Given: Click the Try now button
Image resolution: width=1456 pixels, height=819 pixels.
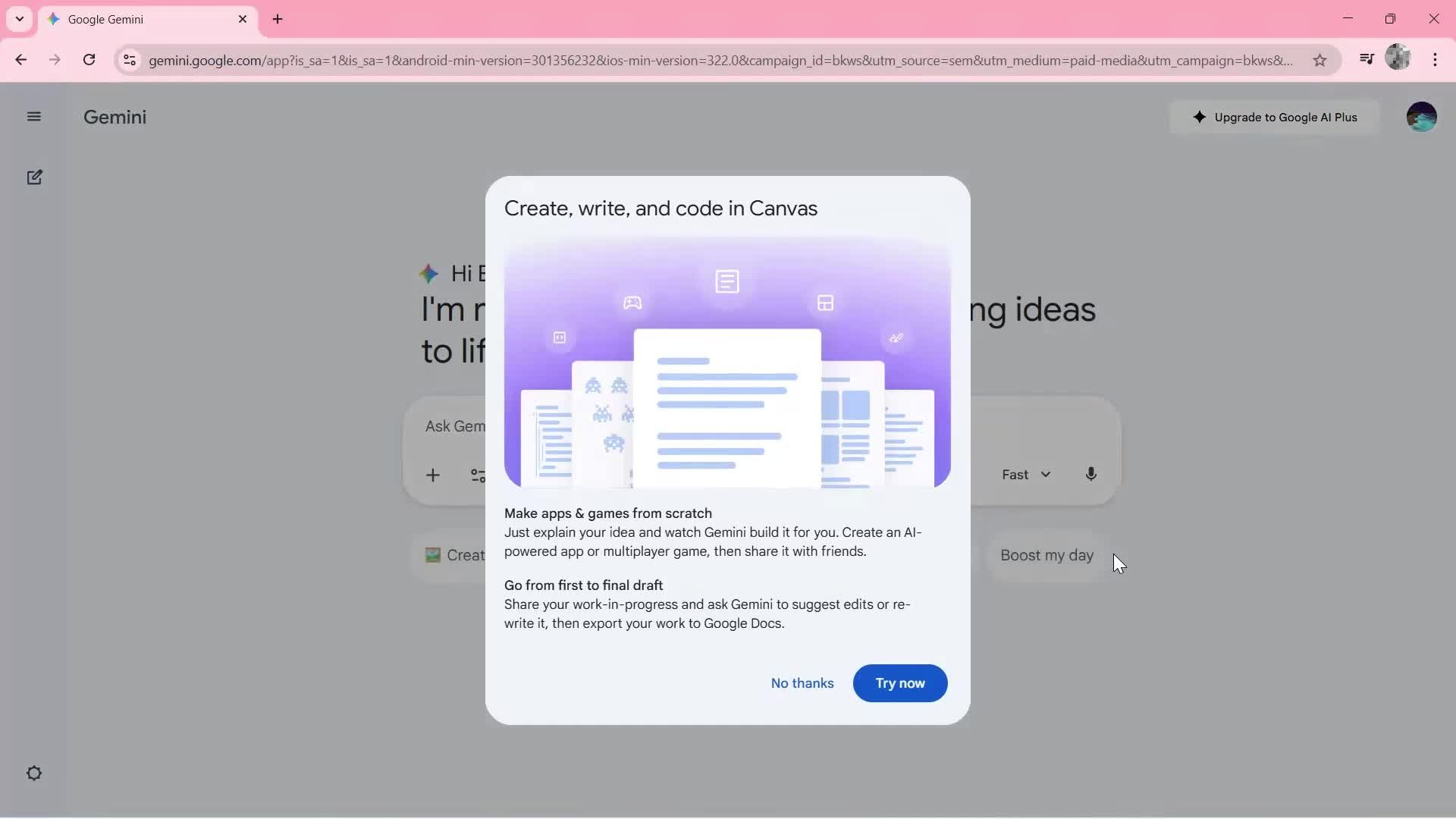Looking at the screenshot, I should point(899,682).
